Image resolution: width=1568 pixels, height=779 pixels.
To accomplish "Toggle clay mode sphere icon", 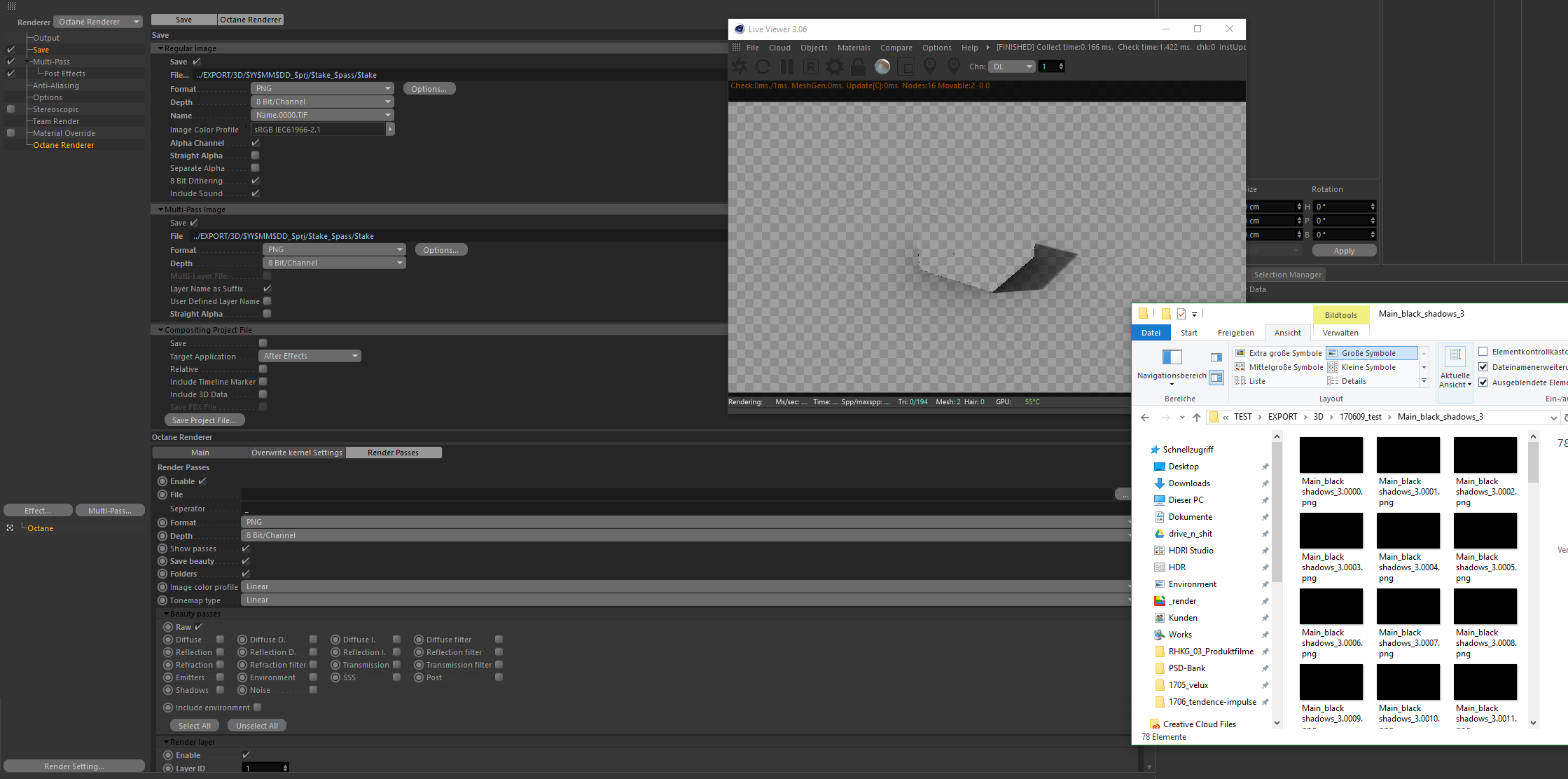I will (x=882, y=67).
